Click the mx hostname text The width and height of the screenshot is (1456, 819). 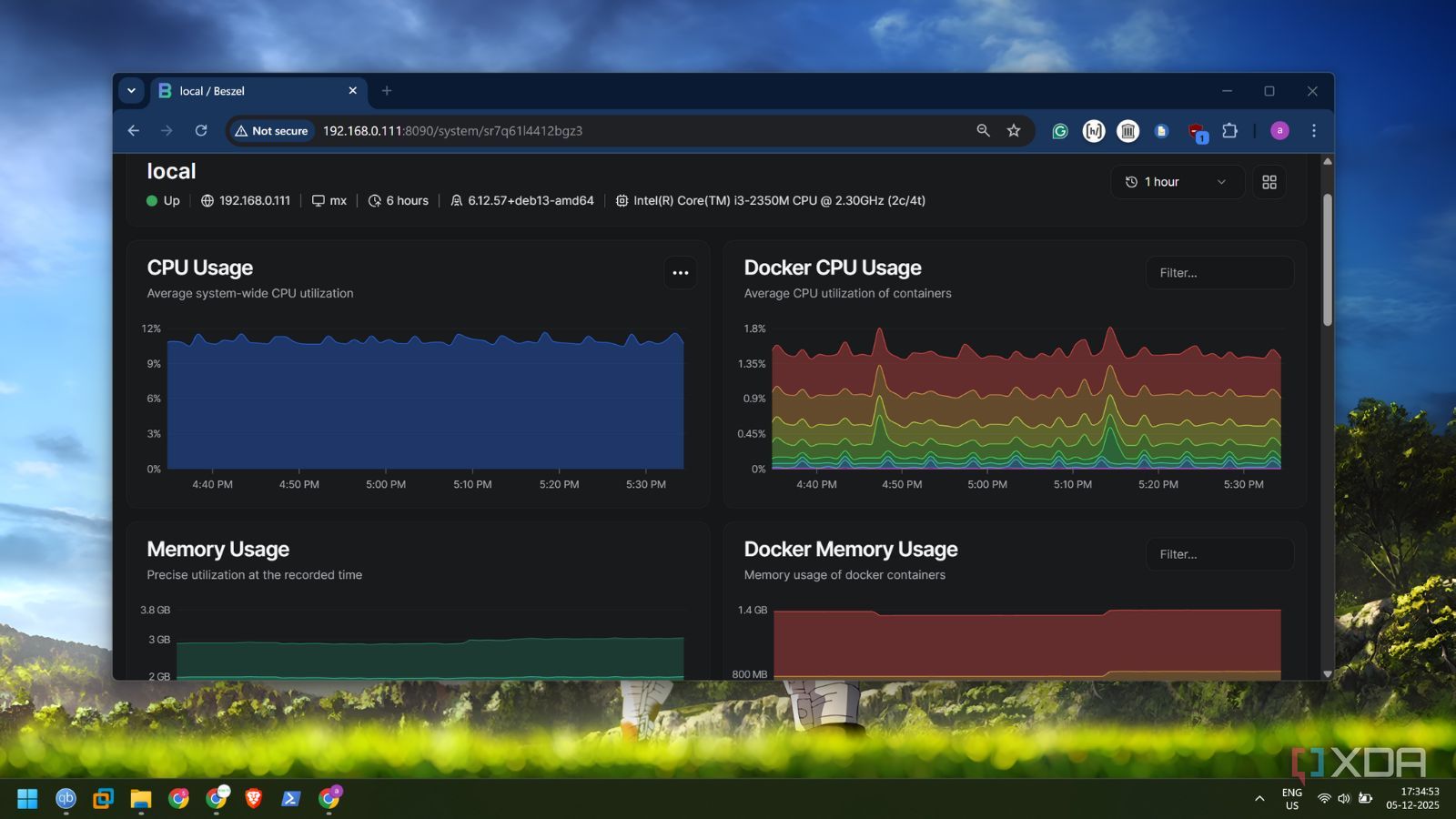coord(338,200)
